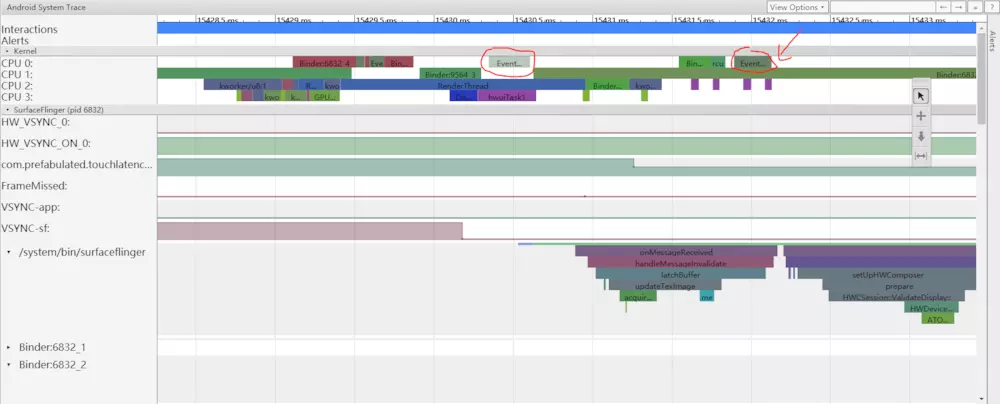Select the setUpHWComposer slice
Image resolution: width=1000 pixels, height=404 pixels.
tap(887, 274)
